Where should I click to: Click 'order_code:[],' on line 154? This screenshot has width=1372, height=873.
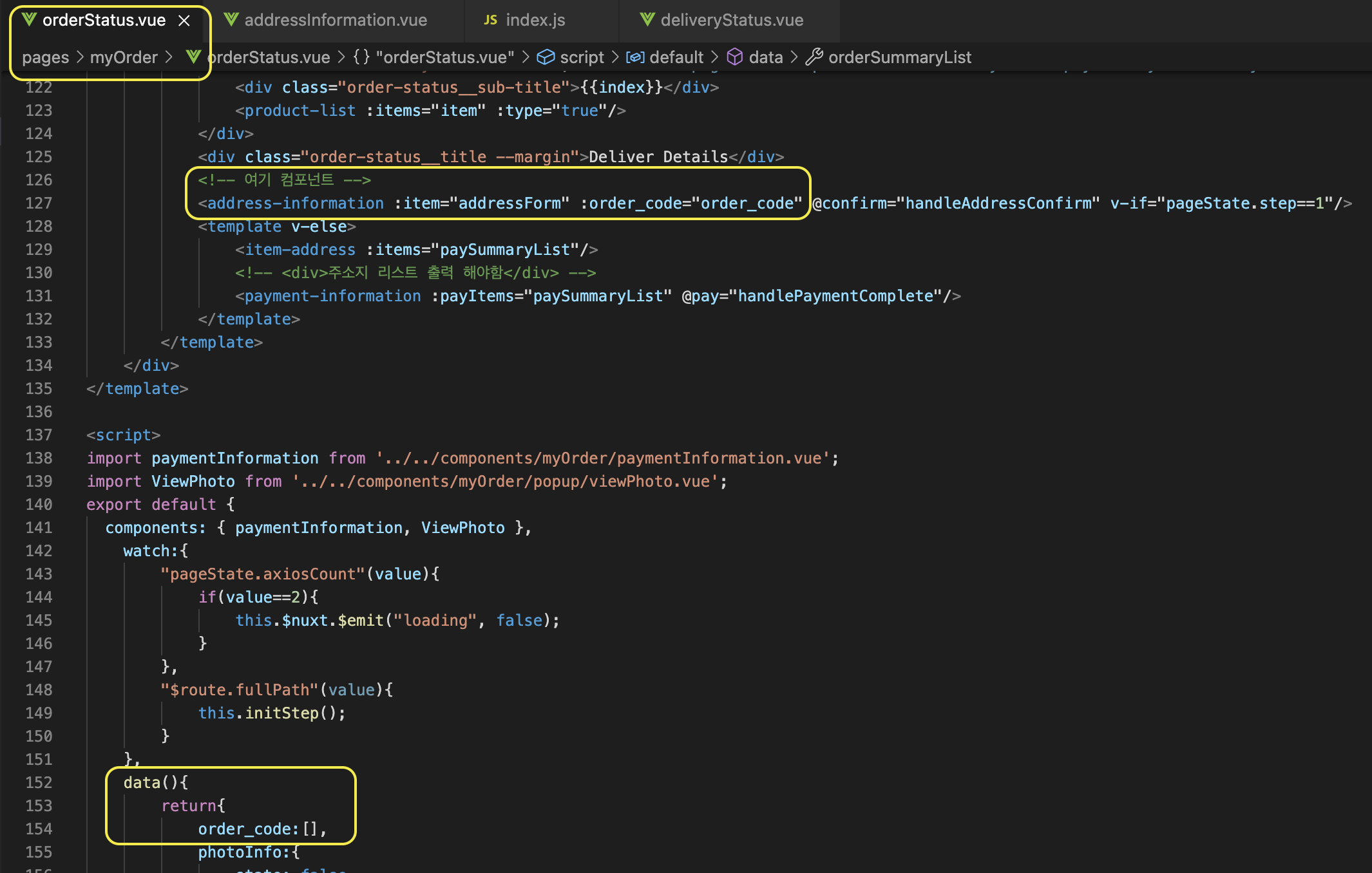[263, 829]
